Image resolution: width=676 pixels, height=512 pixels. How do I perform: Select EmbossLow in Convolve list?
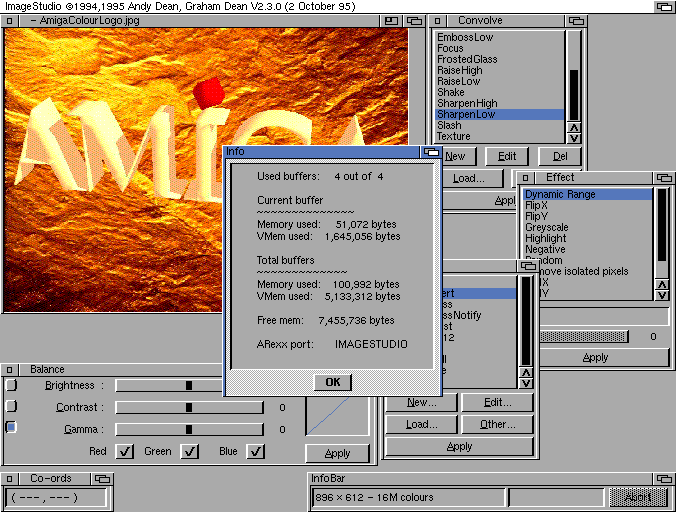[x=499, y=37]
